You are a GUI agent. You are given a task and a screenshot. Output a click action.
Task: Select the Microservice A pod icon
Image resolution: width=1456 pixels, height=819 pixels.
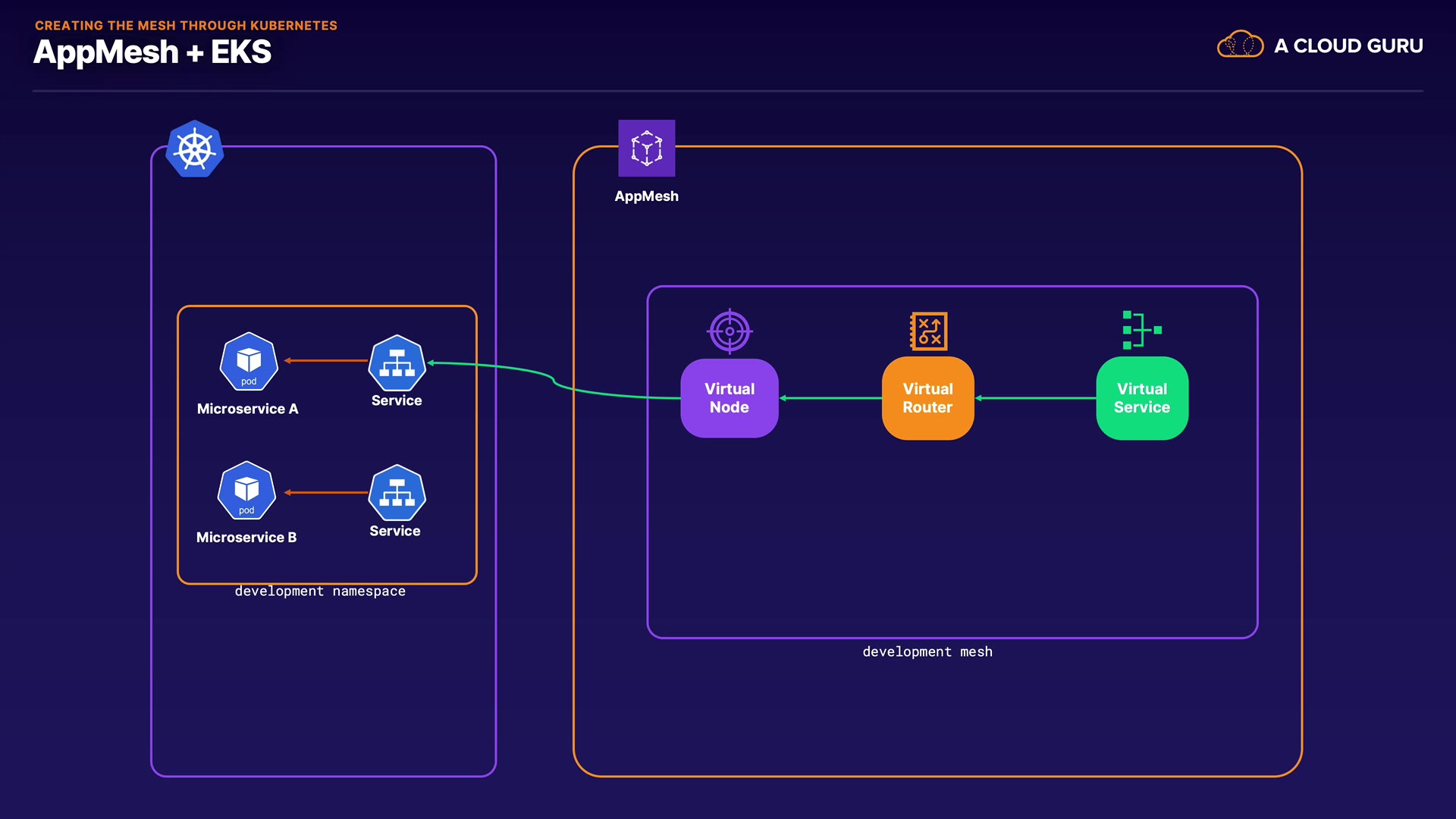pyautogui.click(x=249, y=362)
